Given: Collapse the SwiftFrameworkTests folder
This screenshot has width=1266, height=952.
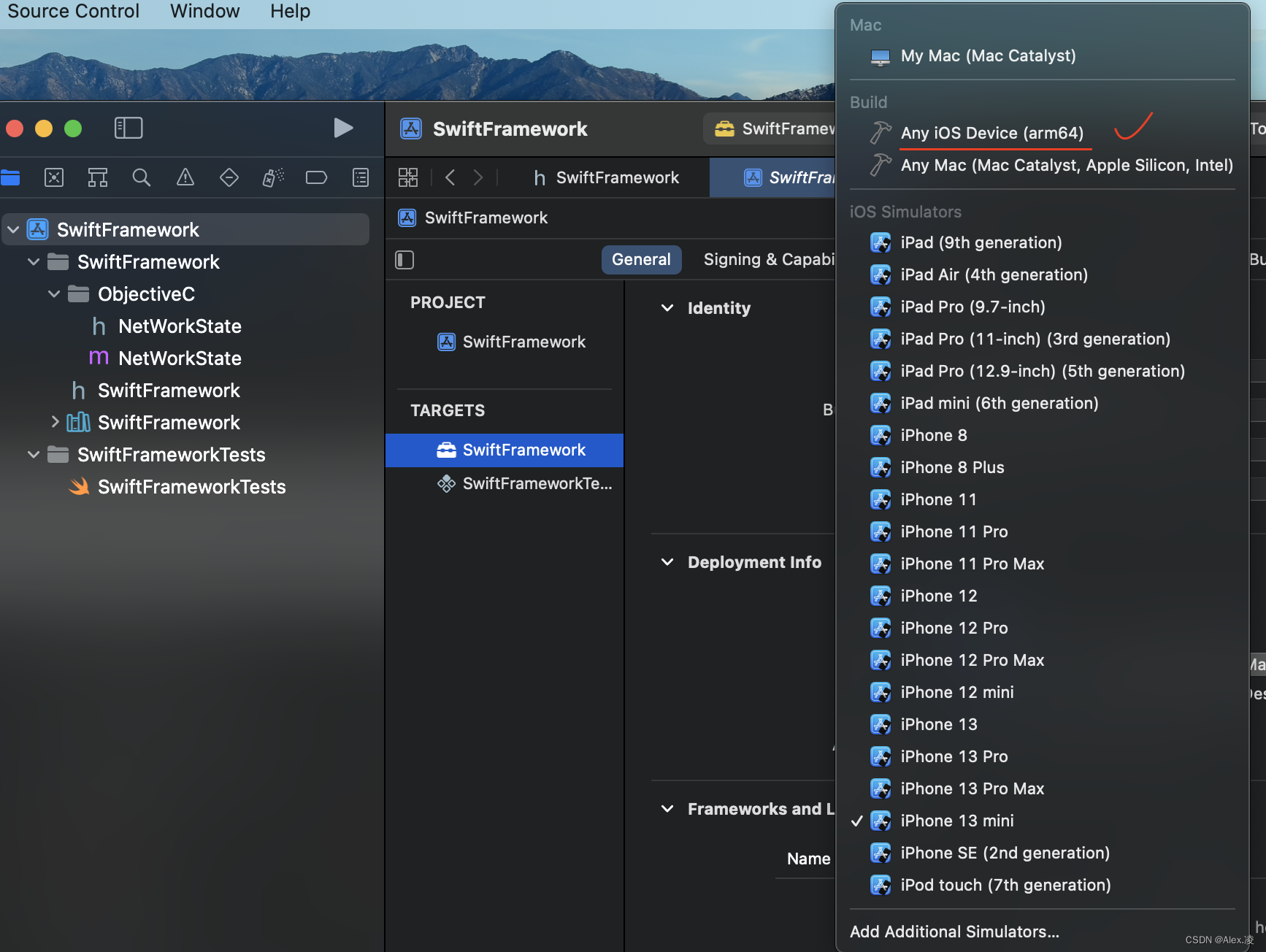Looking at the screenshot, I should 34,454.
